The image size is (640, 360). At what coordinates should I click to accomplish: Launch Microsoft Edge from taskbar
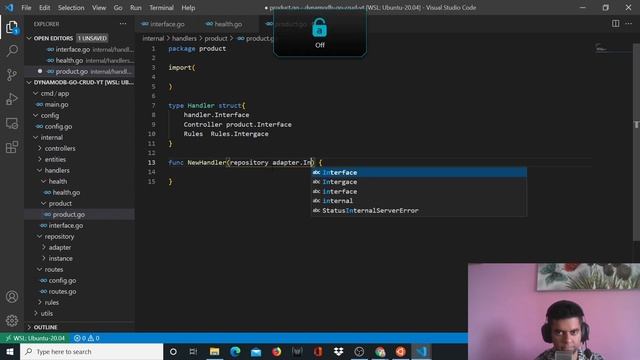[235, 351]
